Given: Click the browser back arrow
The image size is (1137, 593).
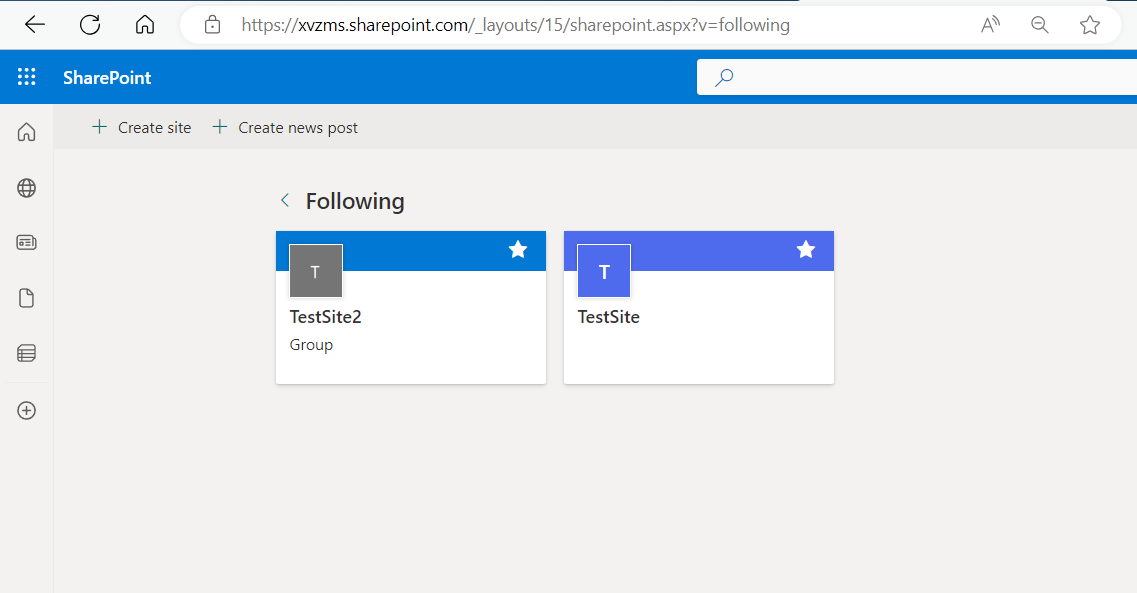Looking at the screenshot, I should (x=34, y=24).
